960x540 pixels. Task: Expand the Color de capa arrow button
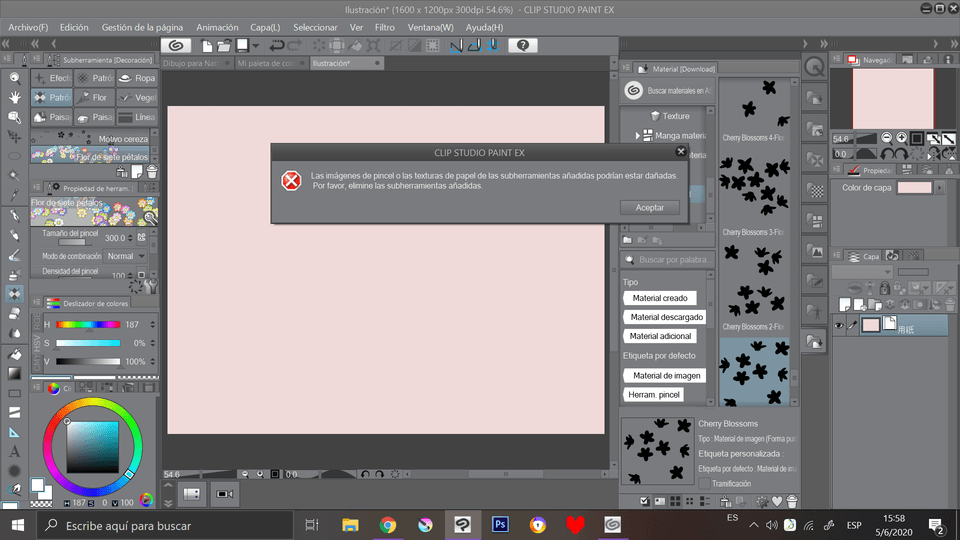click(939, 187)
